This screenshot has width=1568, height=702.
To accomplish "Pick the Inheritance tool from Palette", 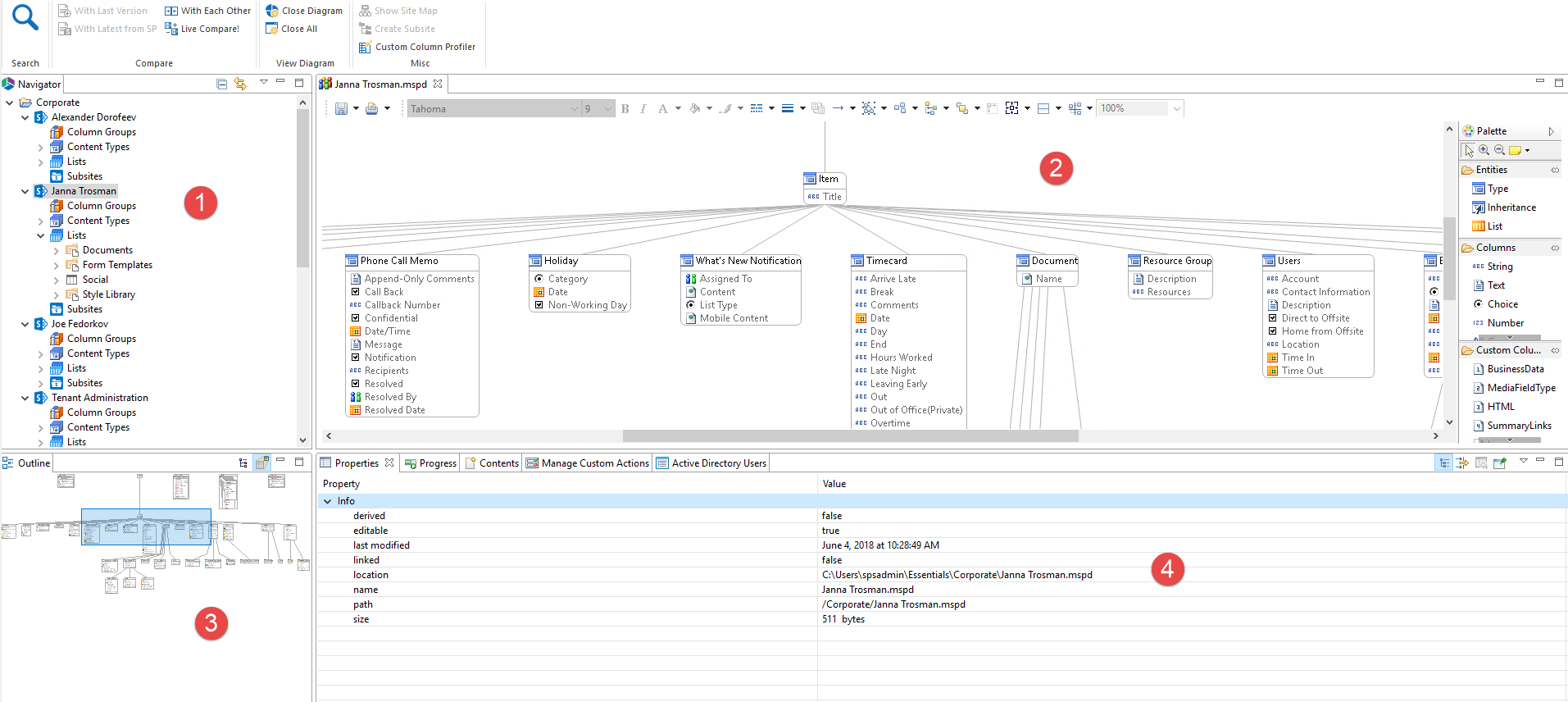I will tap(1511, 207).
